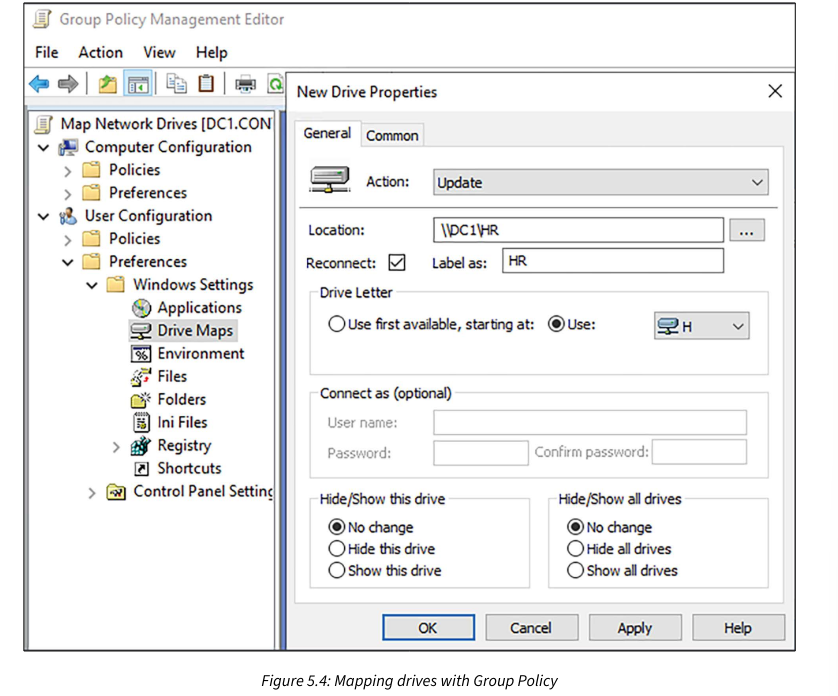
Task: Click the Refresh toolbar icon
Action: click(275, 84)
